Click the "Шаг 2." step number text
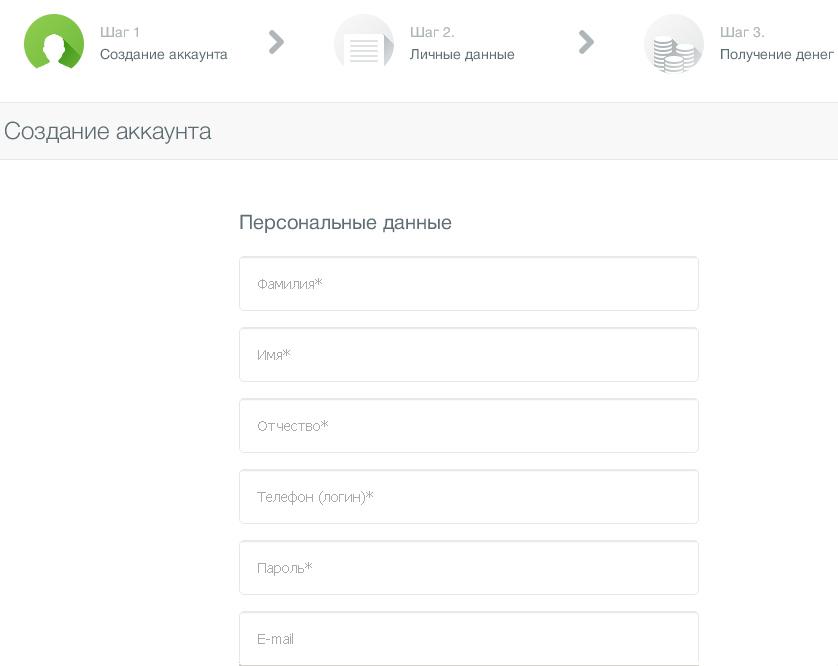Viewport: 838px width, 666px height. (432, 32)
